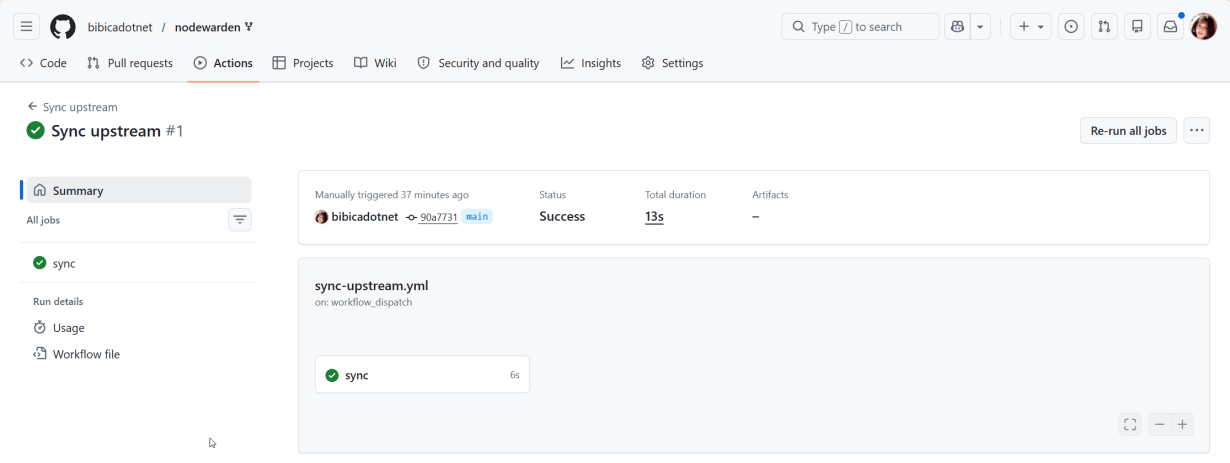Open the workflow run more options menu
The width and height of the screenshot is (1230, 463).
(x=1196, y=131)
